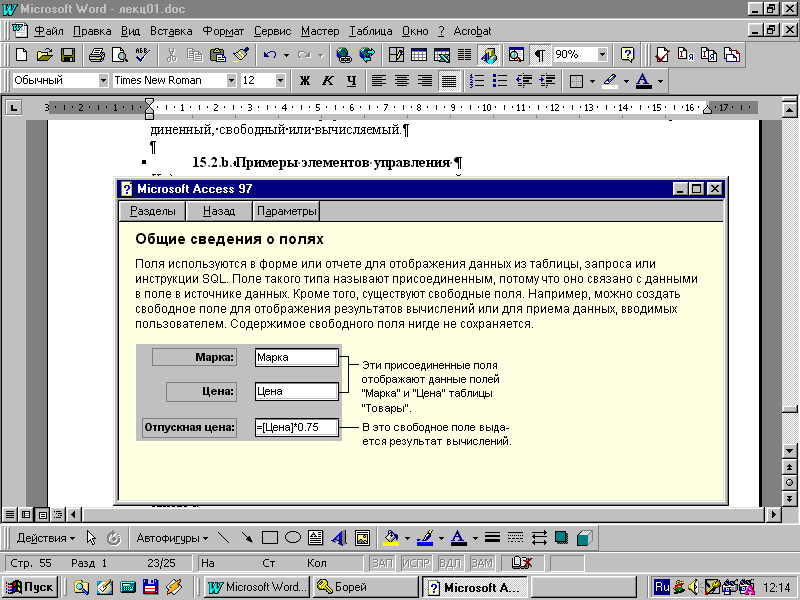Apply font color A on formatting toolbar
Viewport: 800px width, 600px height.
pos(644,81)
